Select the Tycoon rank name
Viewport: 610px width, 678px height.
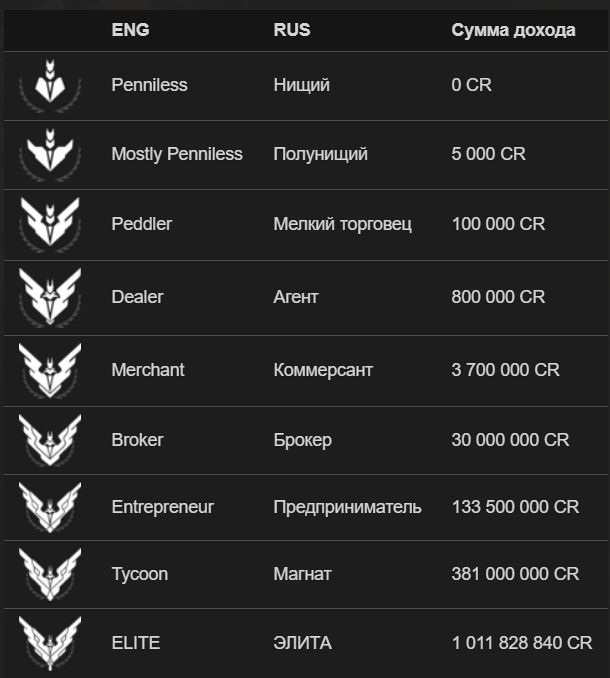(x=140, y=575)
